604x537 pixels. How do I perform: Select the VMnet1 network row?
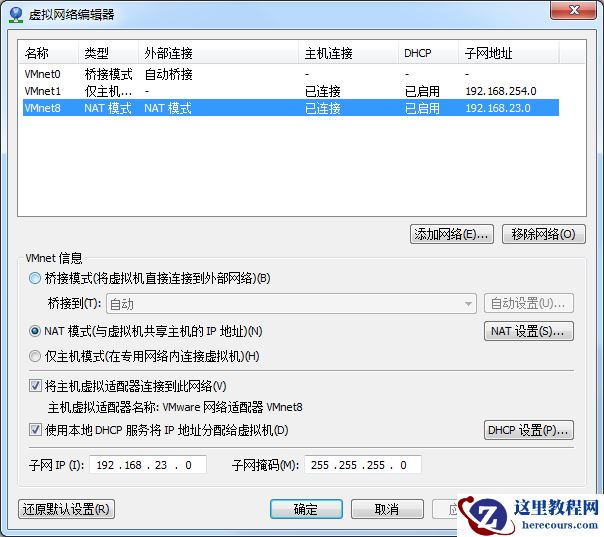pyautogui.click(x=291, y=91)
